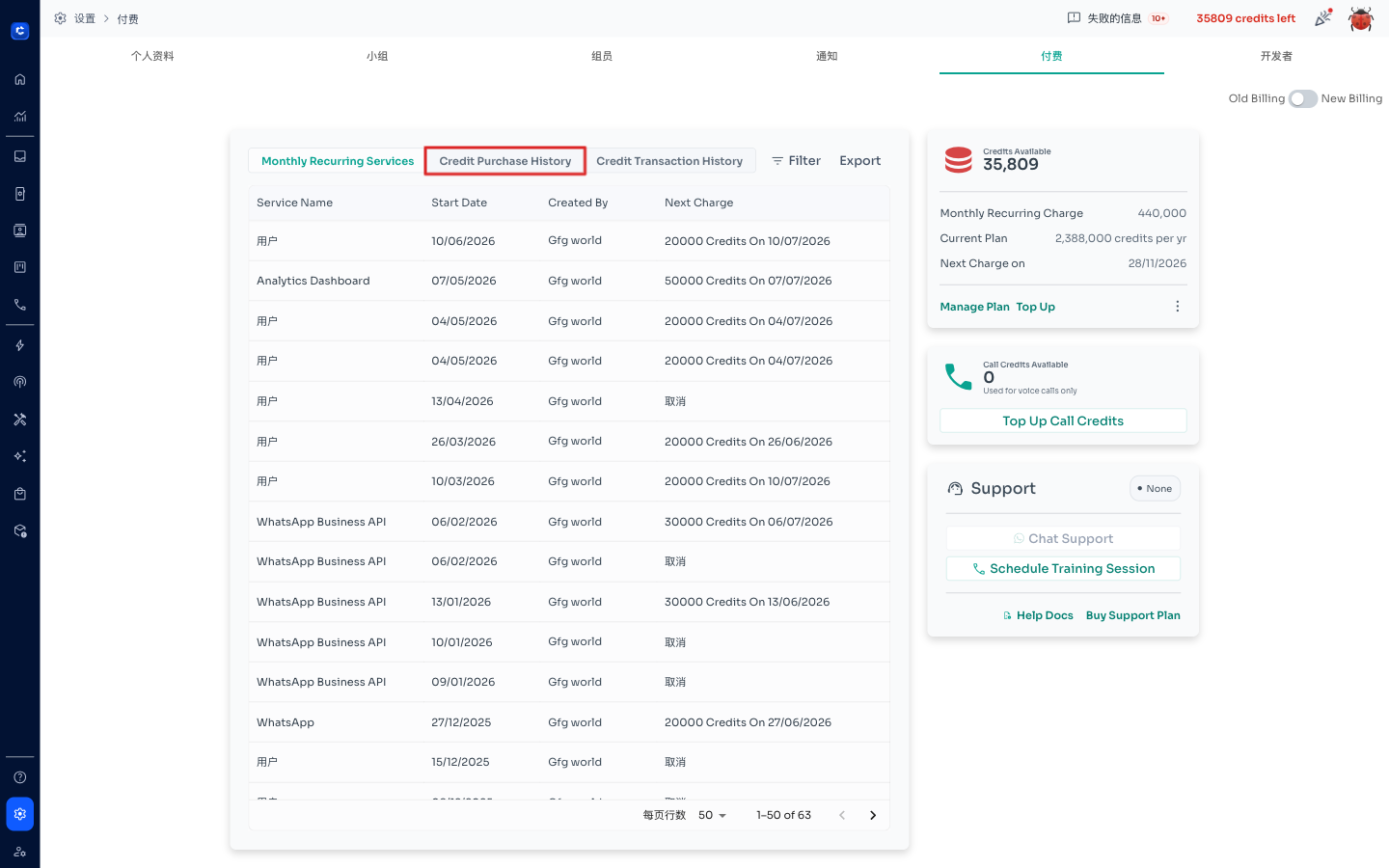The image size is (1389, 868).
Task: Click the red credits stack icon
Action: 958,160
